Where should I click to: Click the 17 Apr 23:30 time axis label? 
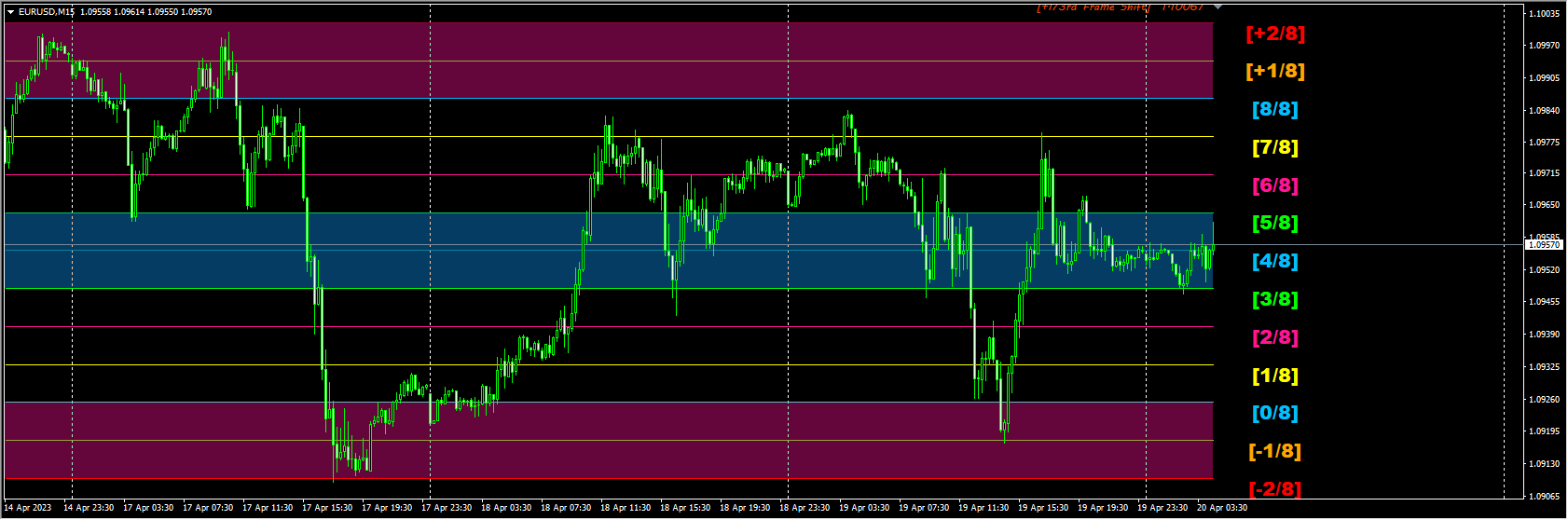click(x=447, y=509)
